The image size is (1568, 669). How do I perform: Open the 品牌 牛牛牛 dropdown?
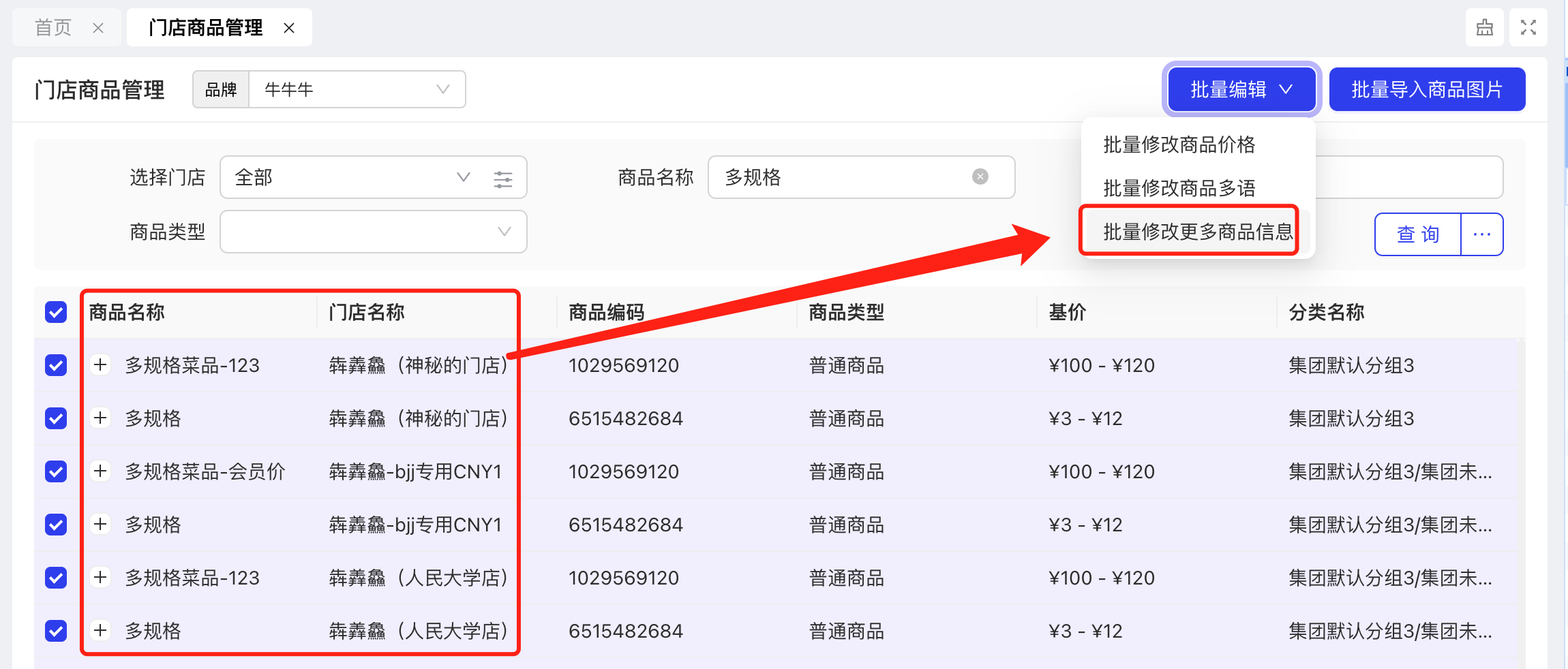(x=357, y=89)
